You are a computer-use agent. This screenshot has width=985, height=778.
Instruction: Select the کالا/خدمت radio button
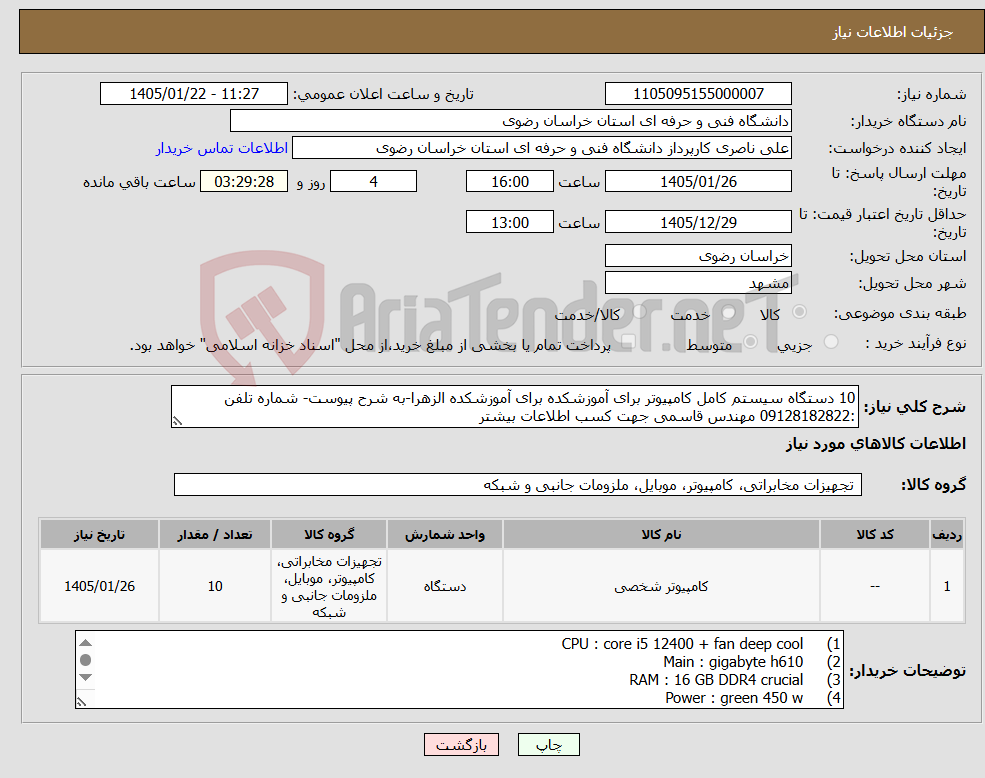coord(639,312)
